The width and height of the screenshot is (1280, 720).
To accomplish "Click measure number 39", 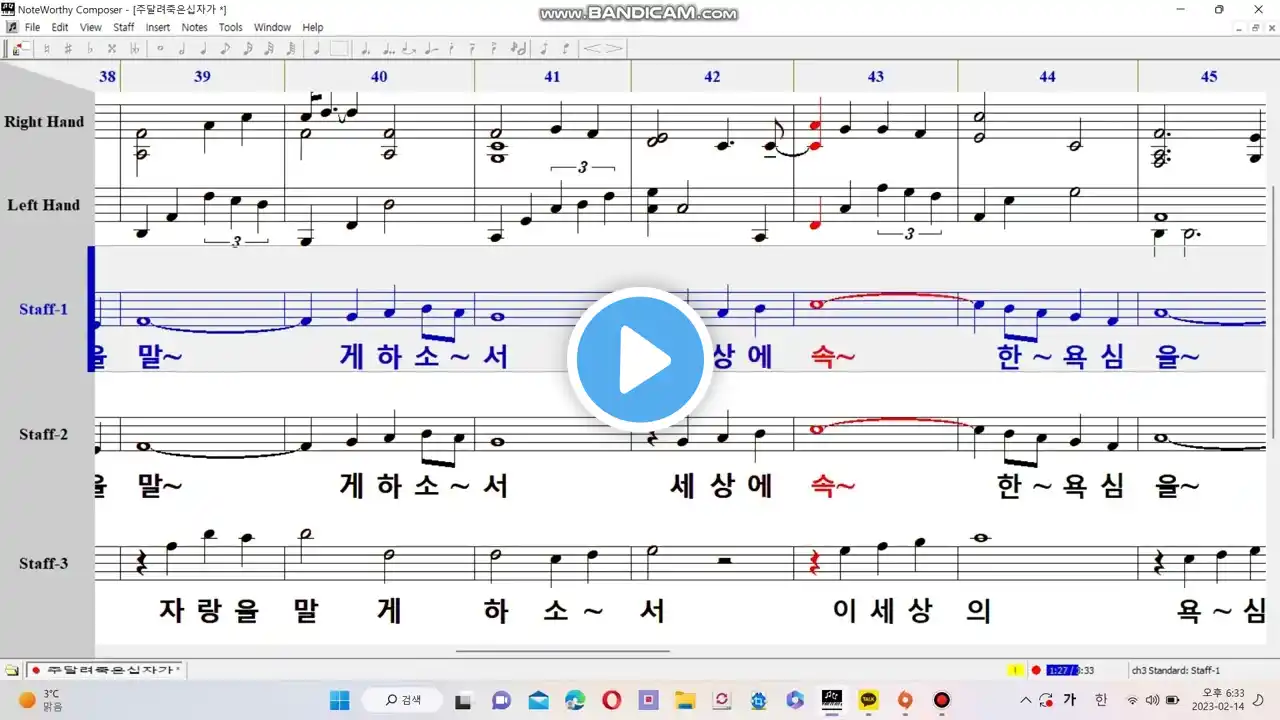I will [203, 76].
